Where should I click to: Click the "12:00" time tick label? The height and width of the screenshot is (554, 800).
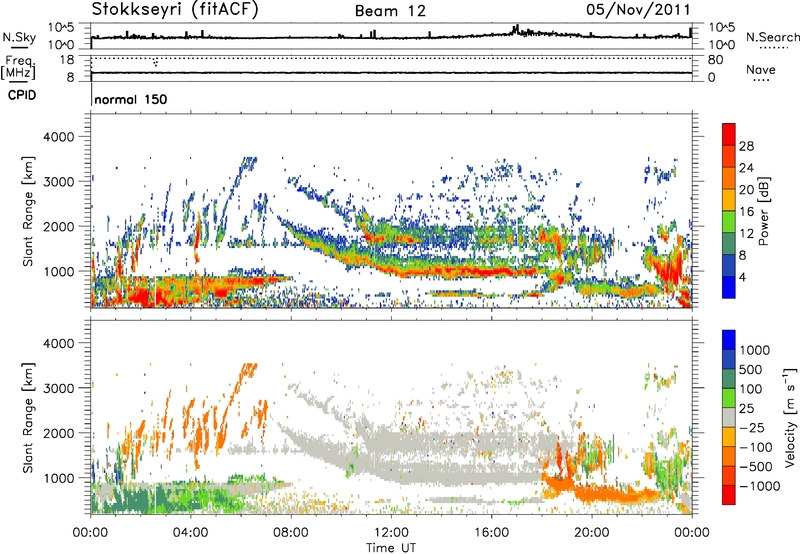pyautogui.click(x=391, y=533)
